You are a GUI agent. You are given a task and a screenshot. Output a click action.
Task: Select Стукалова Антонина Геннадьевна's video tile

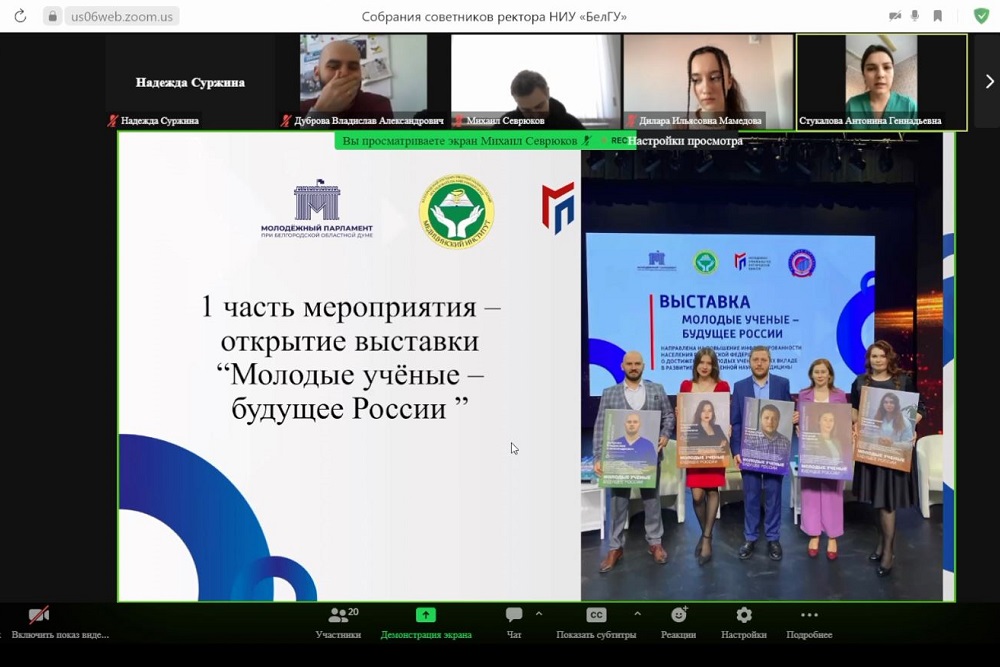tap(881, 81)
